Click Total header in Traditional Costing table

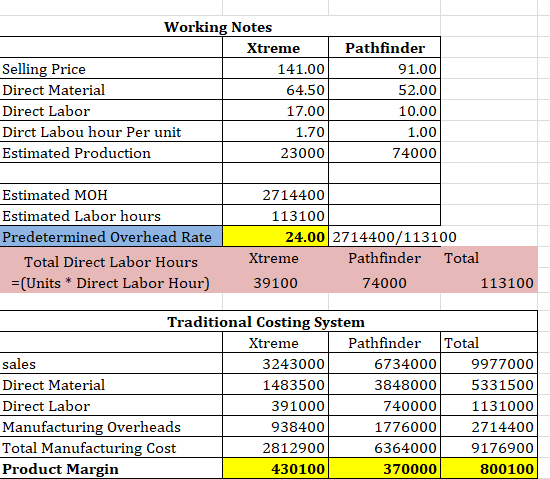tap(489, 343)
